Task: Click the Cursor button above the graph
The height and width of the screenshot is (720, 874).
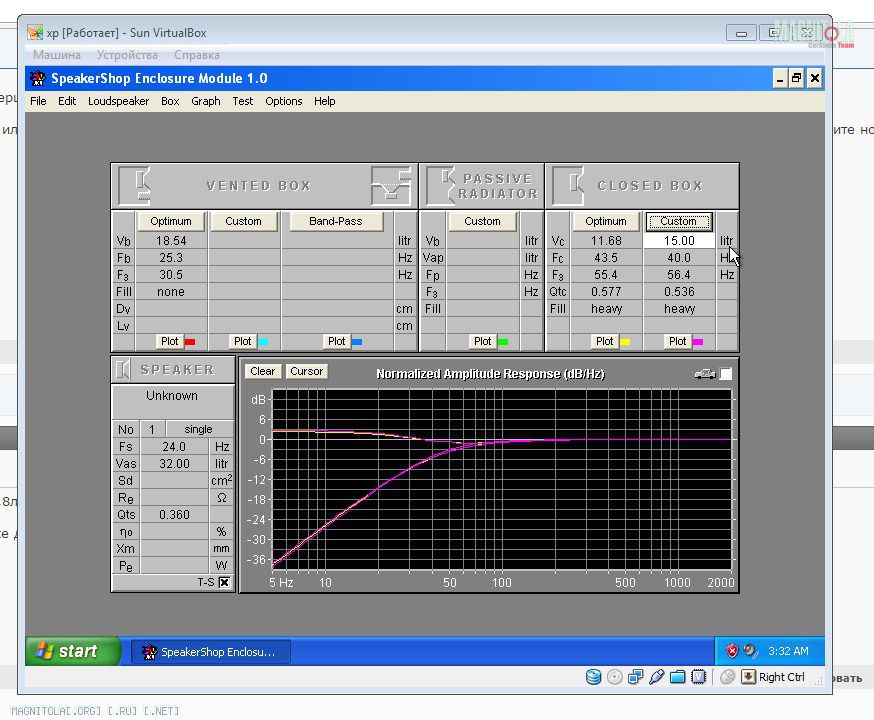Action: [x=306, y=371]
